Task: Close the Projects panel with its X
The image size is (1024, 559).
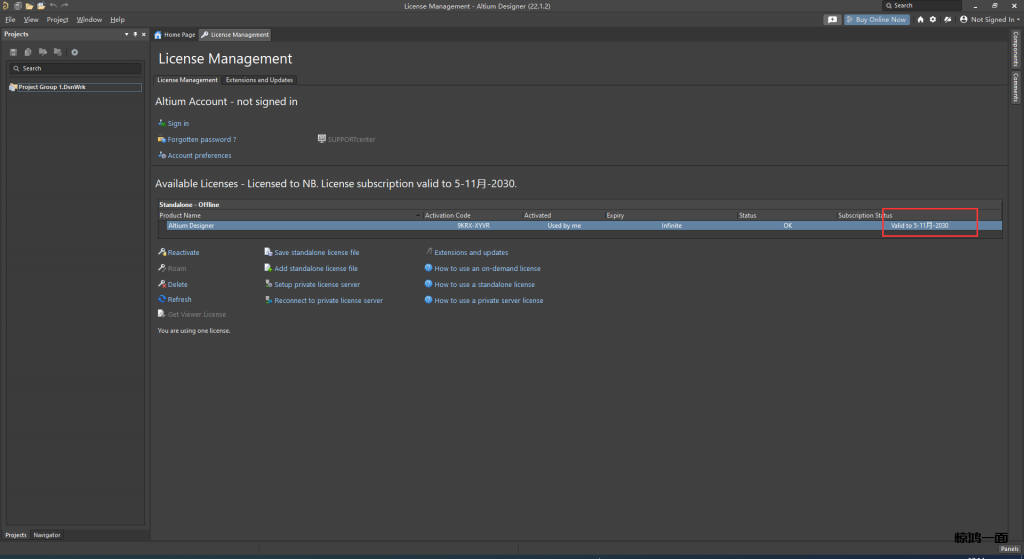Action: coord(144,34)
